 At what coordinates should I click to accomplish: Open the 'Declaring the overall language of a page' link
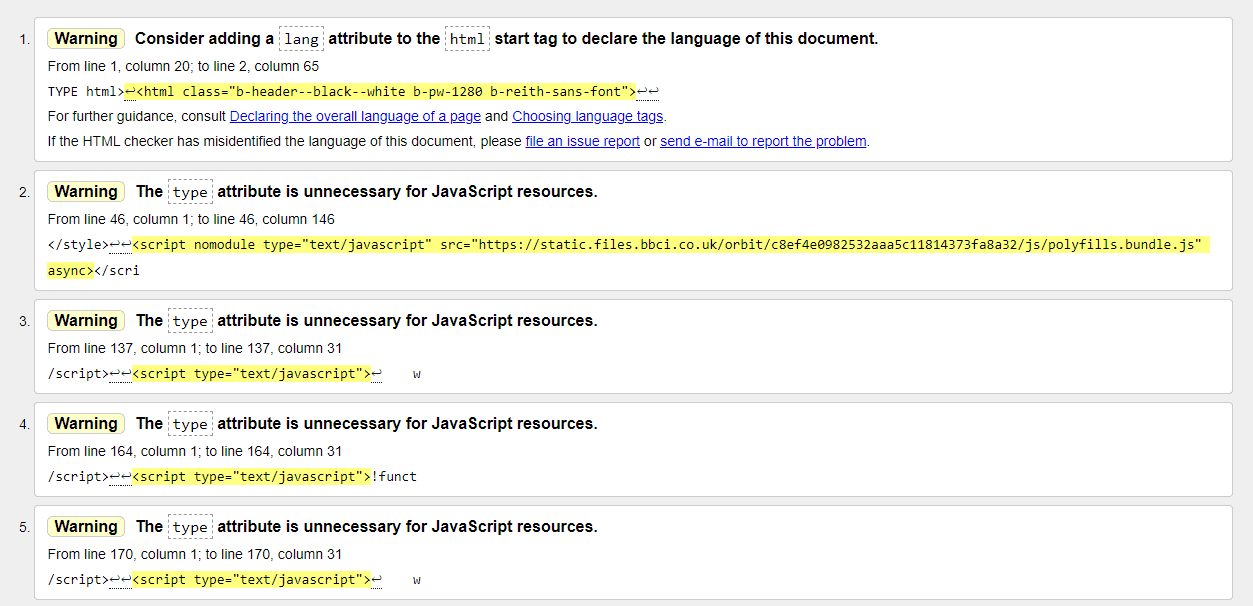tap(354, 116)
